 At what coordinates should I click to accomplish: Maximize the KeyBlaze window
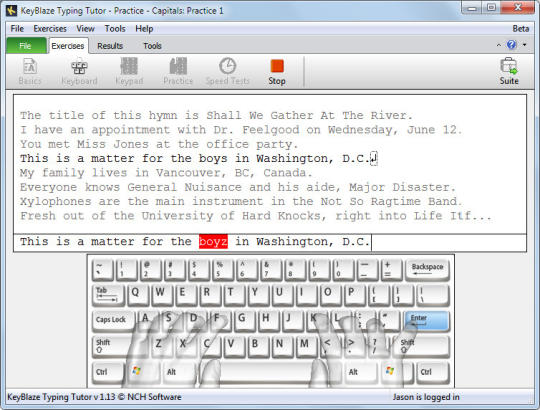(491, 8)
